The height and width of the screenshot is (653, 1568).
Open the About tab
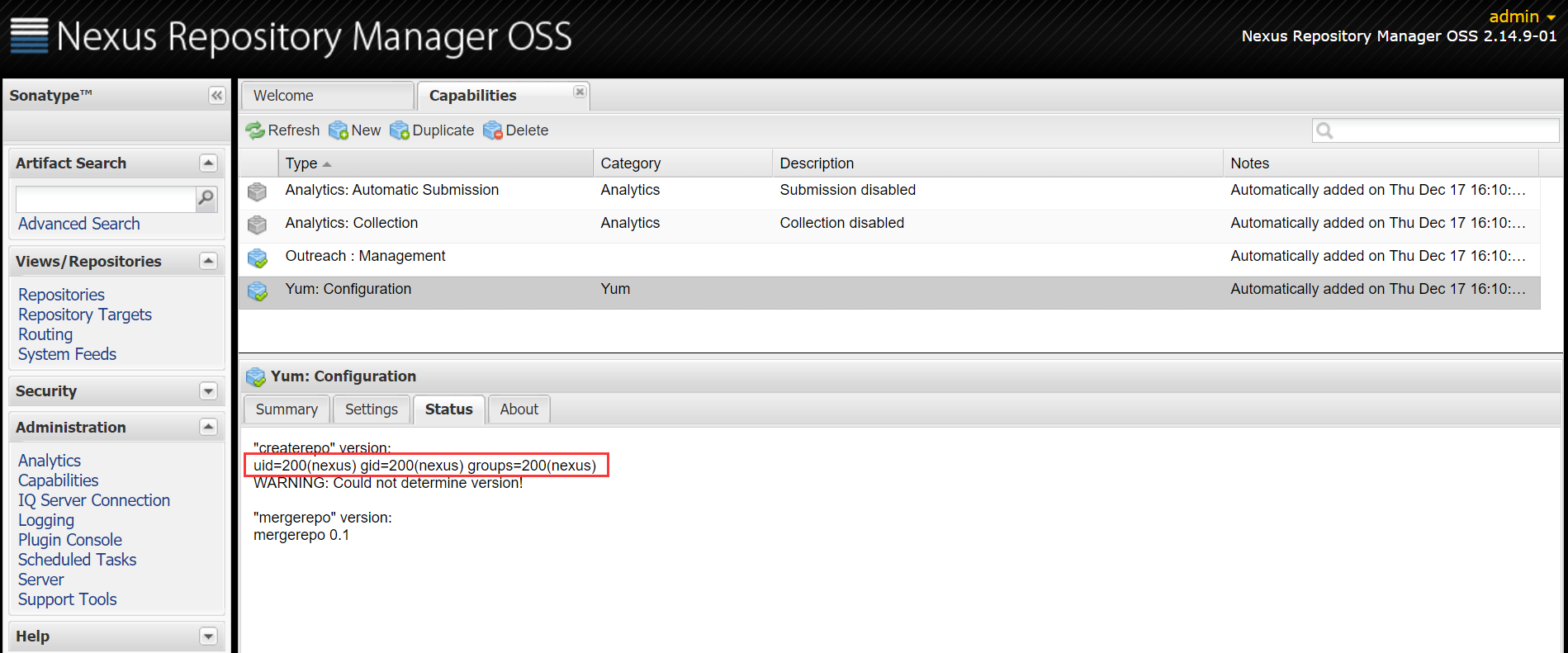(519, 409)
